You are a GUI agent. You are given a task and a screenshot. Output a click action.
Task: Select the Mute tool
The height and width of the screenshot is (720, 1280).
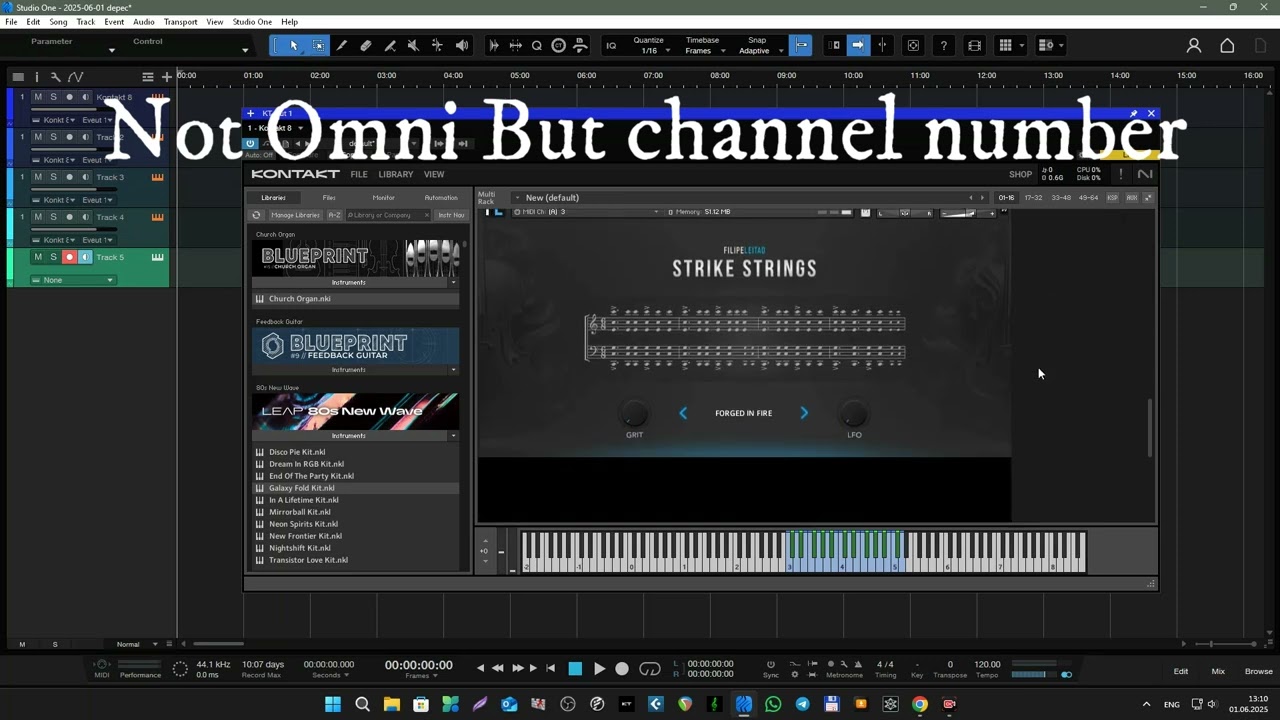pos(413,45)
